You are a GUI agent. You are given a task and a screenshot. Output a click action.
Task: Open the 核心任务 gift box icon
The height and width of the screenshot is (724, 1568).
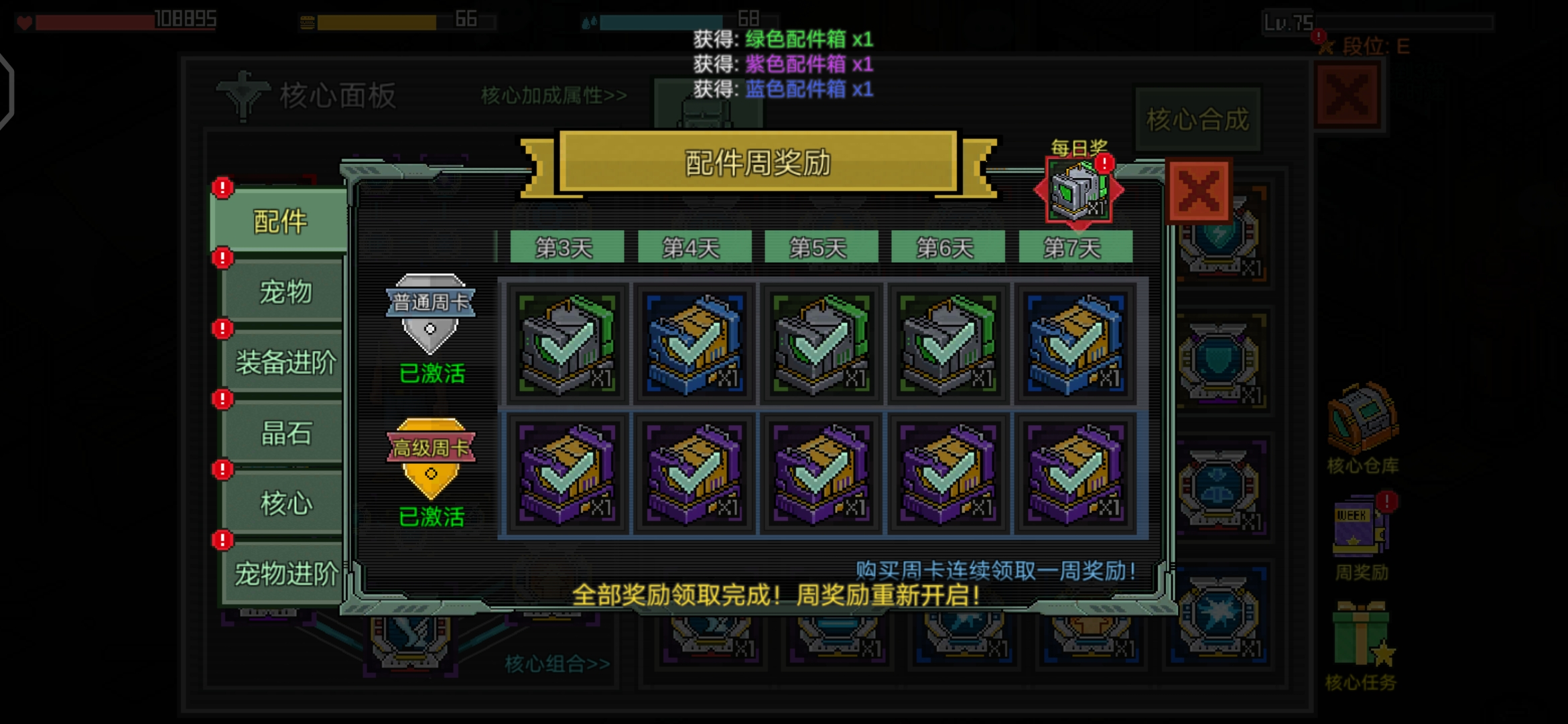[1360, 635]
